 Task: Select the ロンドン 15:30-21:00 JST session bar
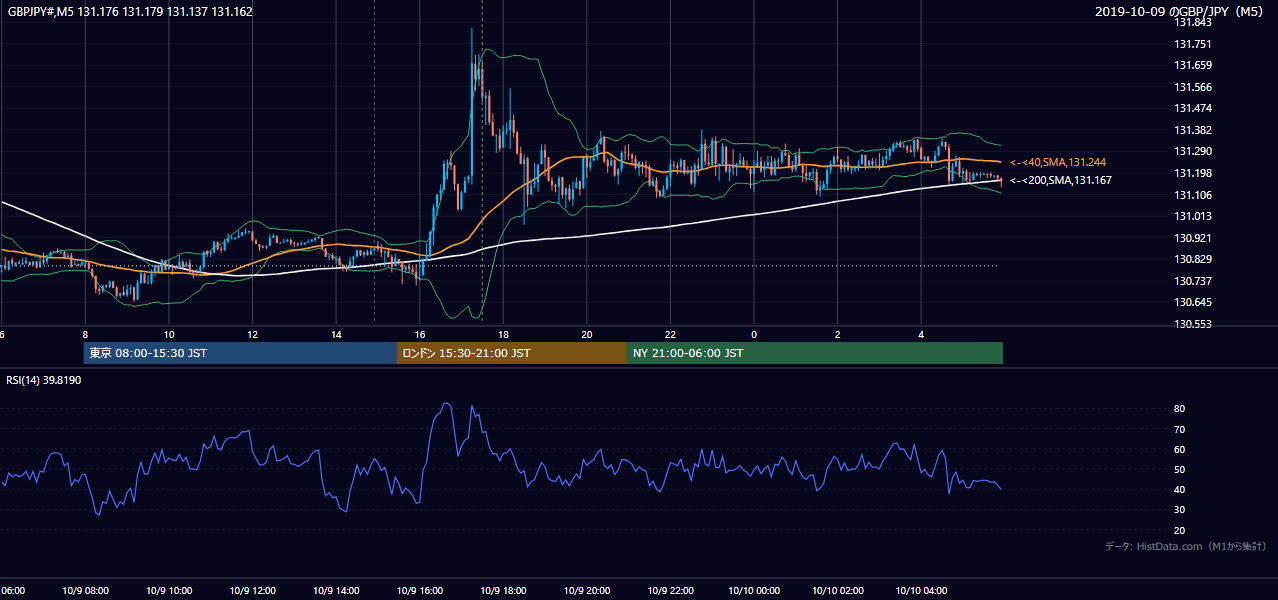tap(512, 353)
